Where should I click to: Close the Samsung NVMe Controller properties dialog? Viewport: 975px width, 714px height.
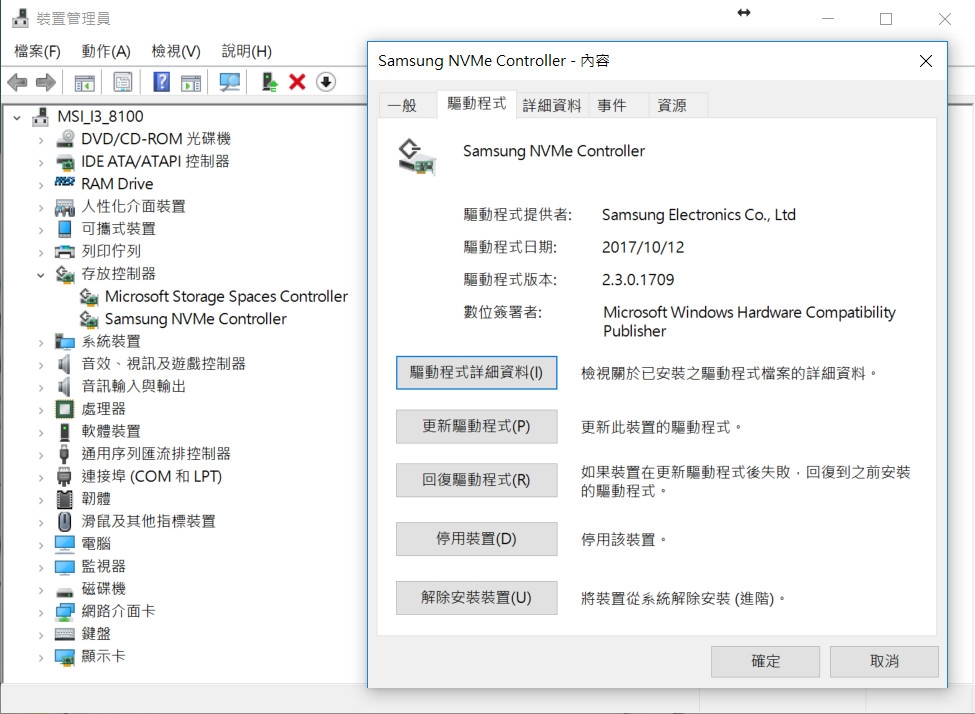(926, 61)
